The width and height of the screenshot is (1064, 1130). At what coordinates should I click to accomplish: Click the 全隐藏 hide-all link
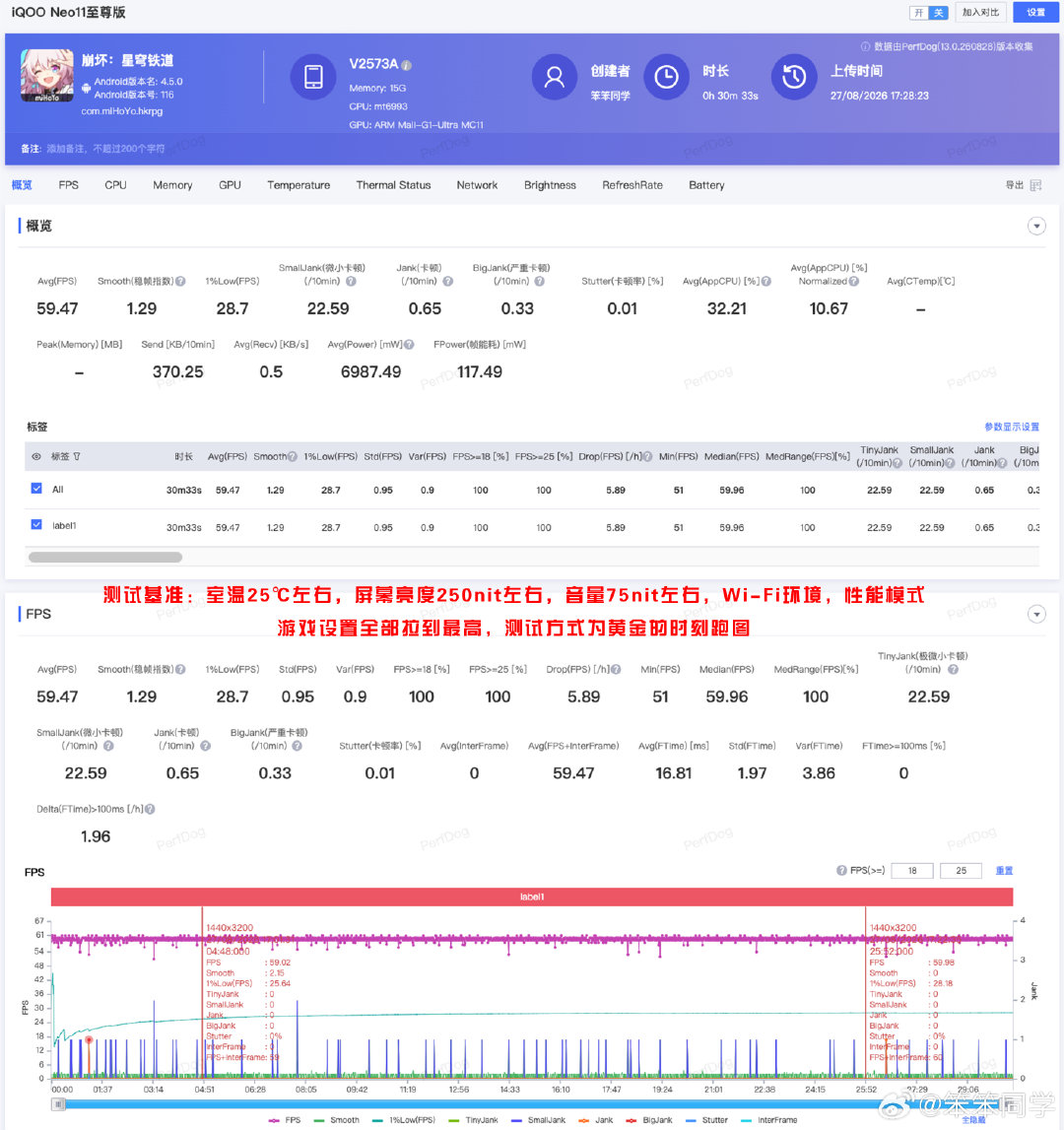click(x=973, y=1120)
